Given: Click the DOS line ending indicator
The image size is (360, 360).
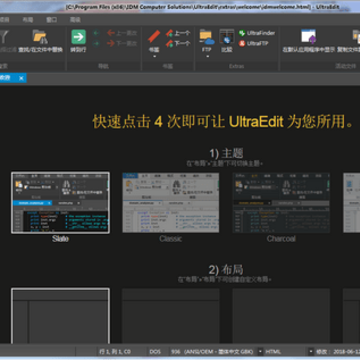Looking at the screenshot, I should point(155,352).
